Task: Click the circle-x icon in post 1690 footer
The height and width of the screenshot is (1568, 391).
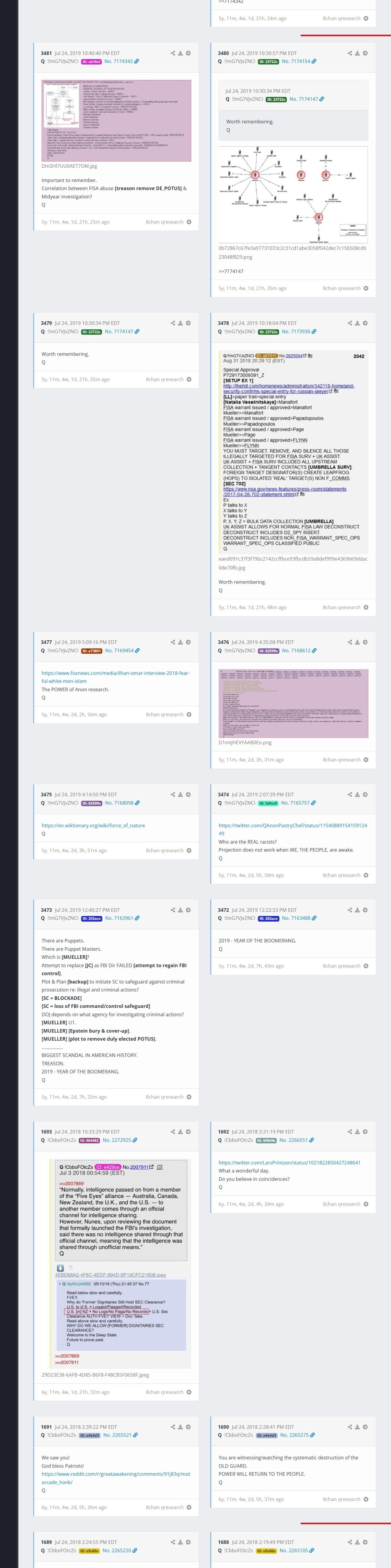Action: [x=366, y=1499]
